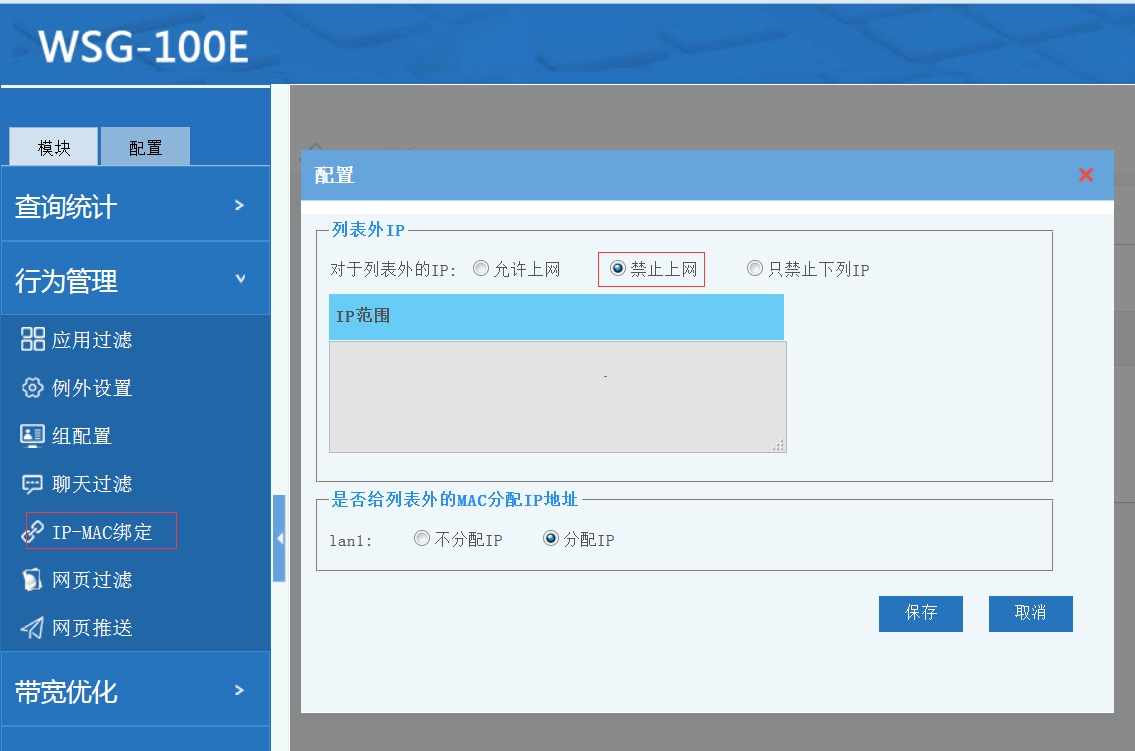Select 分配IP for lan1
The width and height of the screenshot is (1135, 751).
(550, 539)
